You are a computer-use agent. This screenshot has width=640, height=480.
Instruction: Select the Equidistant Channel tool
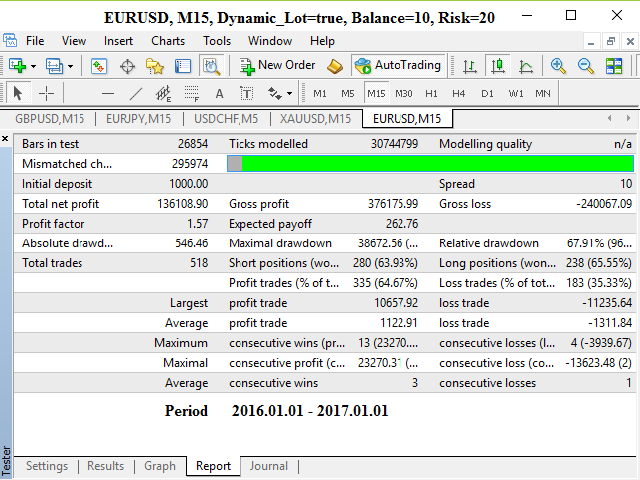[163, 94]
